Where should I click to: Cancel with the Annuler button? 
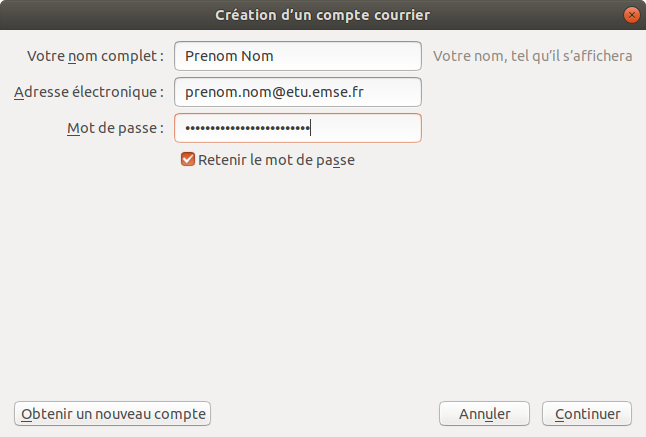[485, 413]
